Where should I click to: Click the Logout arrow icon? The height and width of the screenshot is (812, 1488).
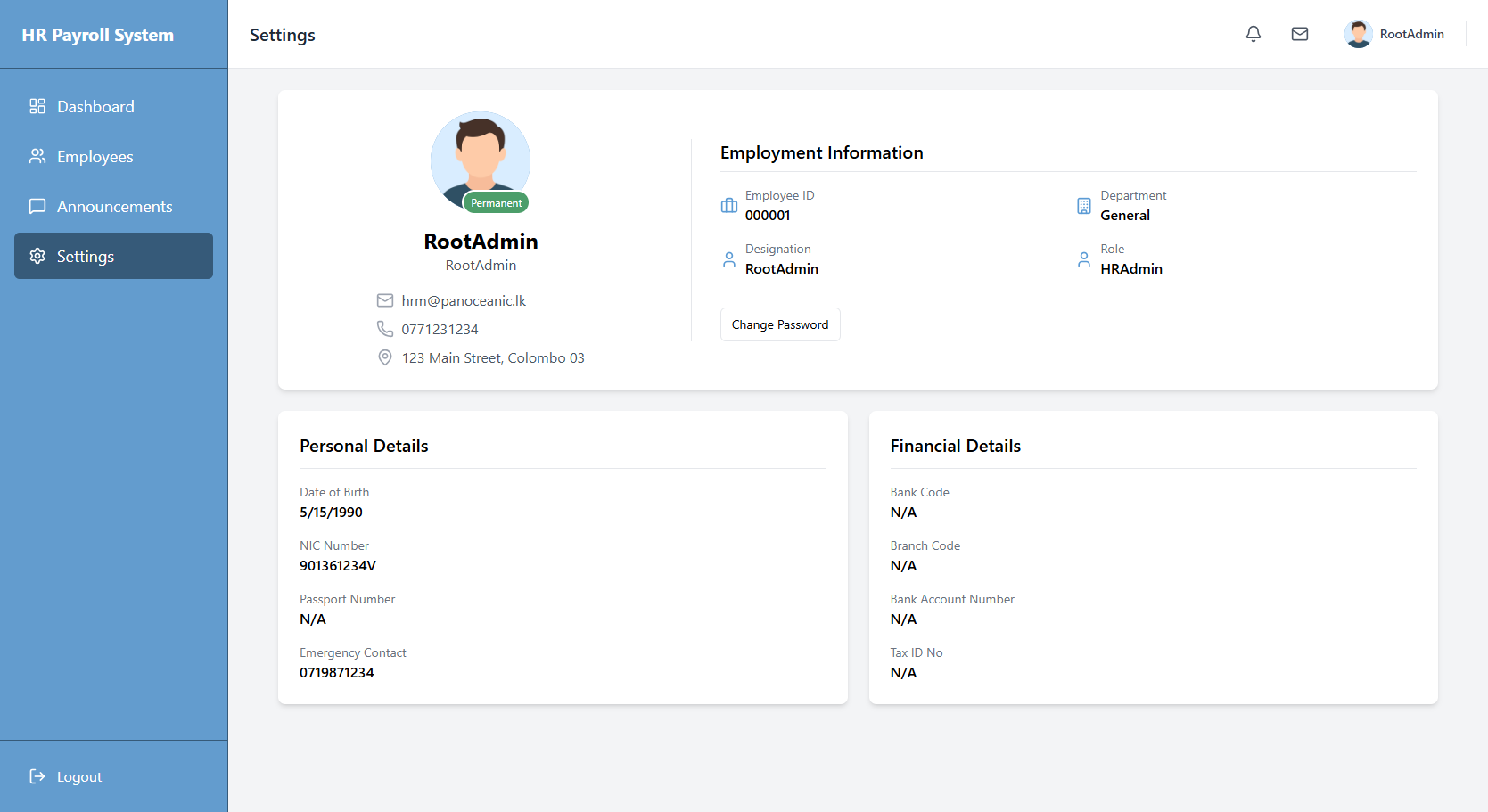(x=37, y=776)
